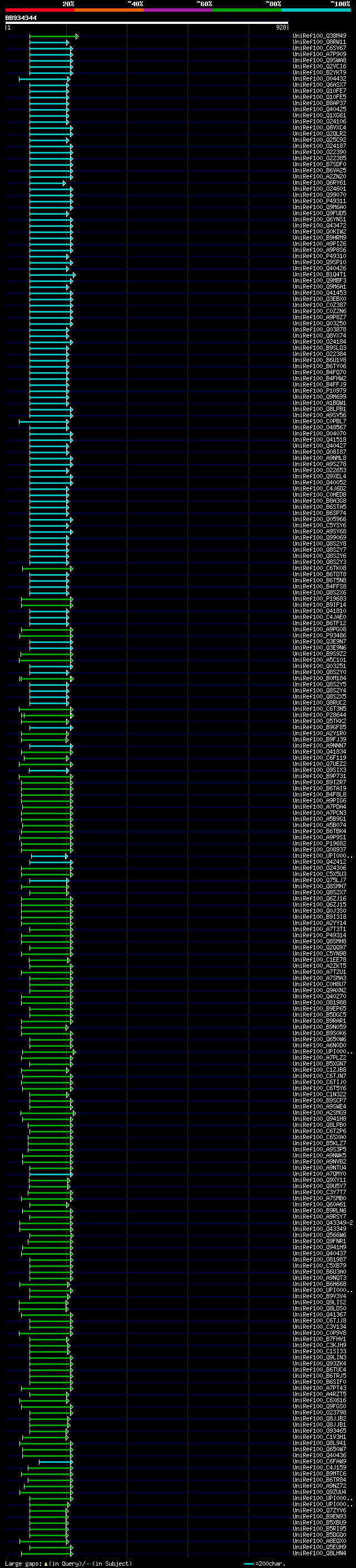
Task: Select the UniRef100_Q41367 label
Action: [319, 1314]
